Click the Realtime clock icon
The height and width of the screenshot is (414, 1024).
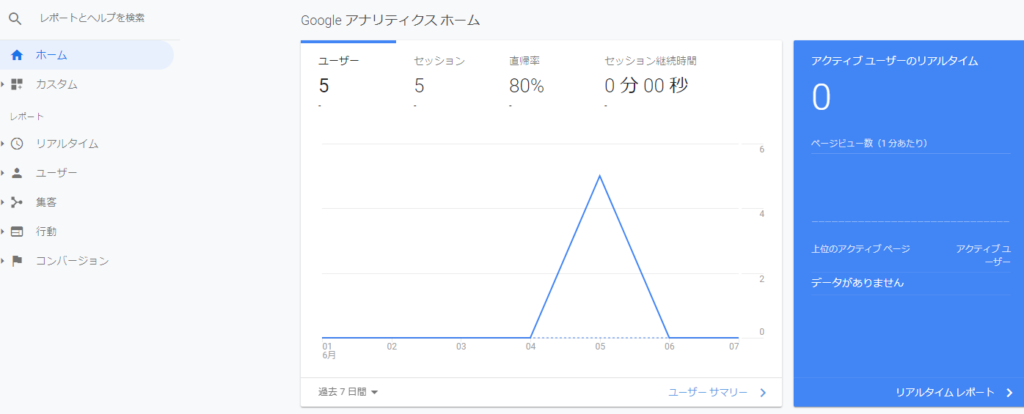17,144
